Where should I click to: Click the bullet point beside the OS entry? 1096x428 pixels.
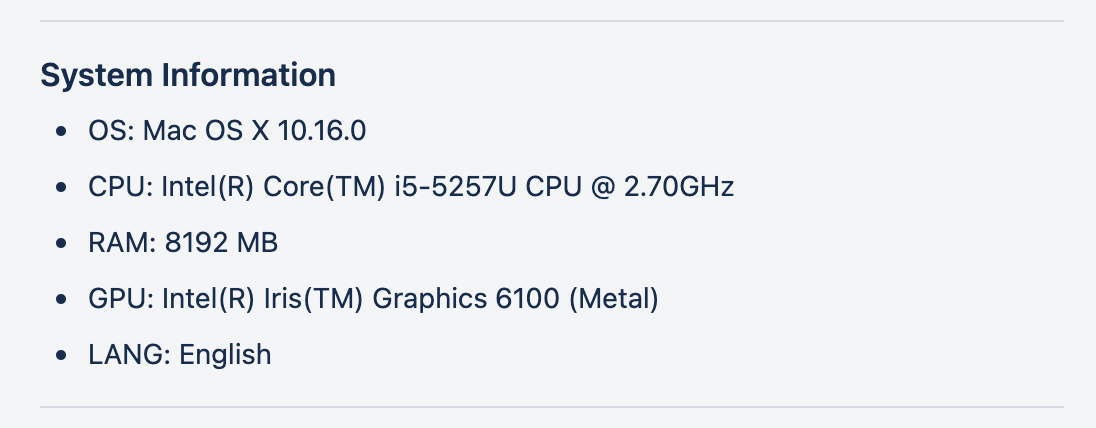click(63, 131)
